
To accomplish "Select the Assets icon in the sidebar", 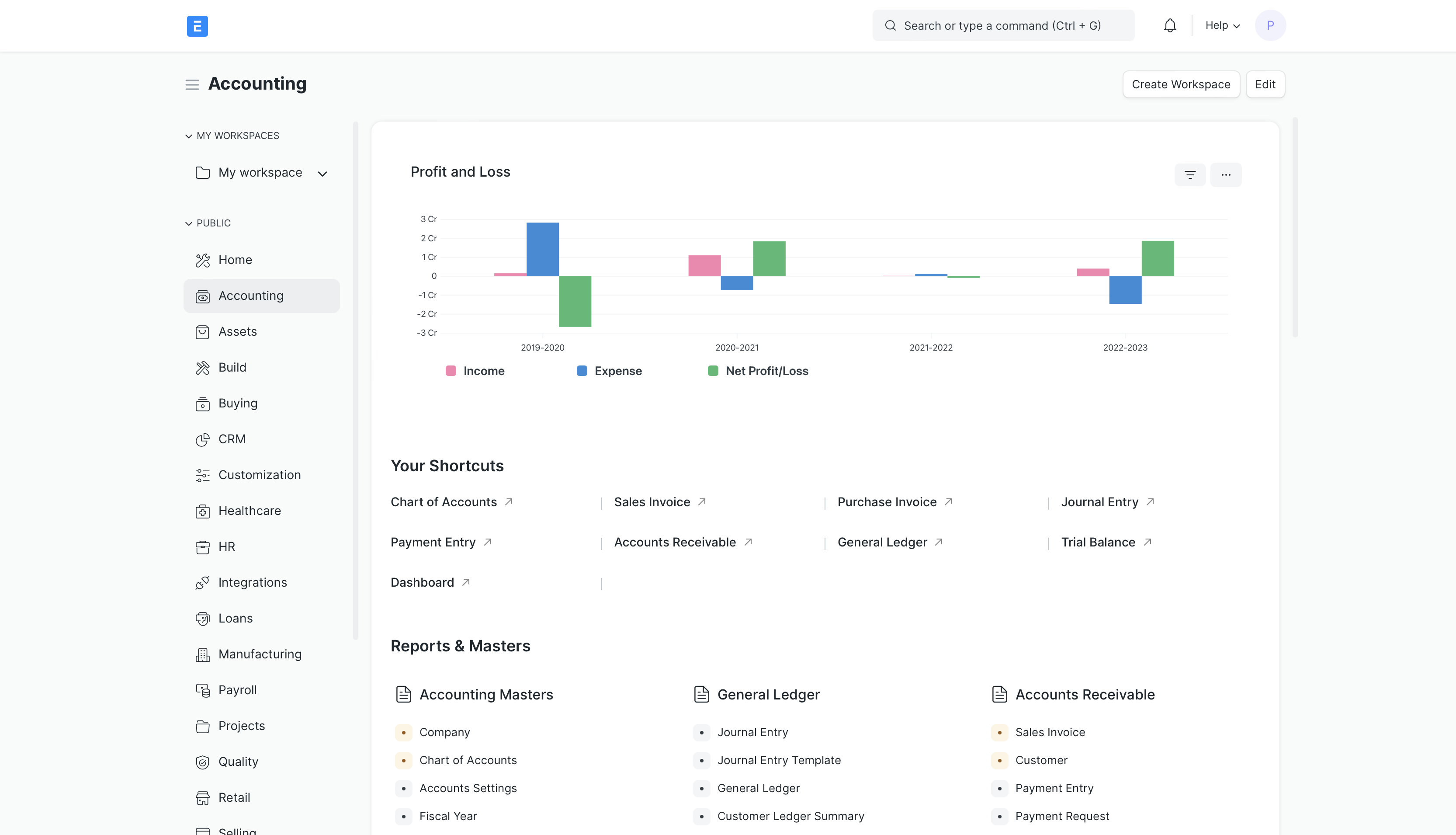I will point(203,331).
